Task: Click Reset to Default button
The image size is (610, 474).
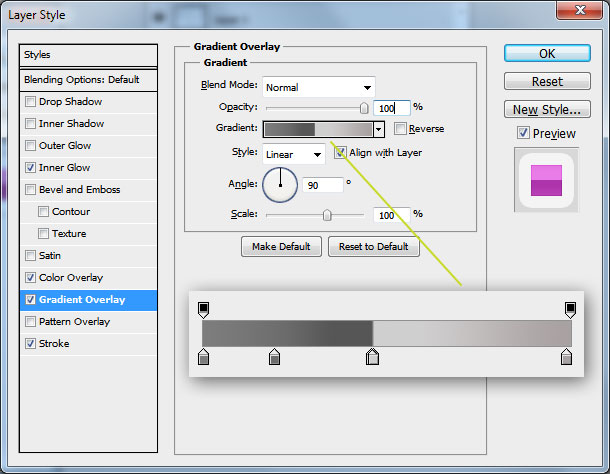Action: [x=373, y=246]
